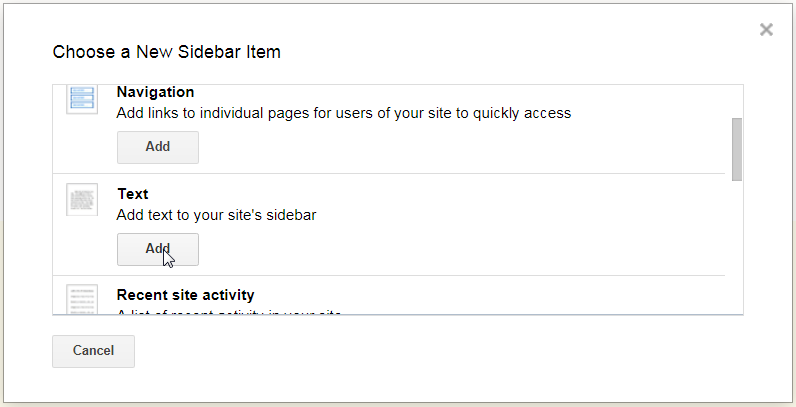This screenshot has width=796, height=407.
Task: Click the cut-off Recent site activity description
Action: [228, 312]
